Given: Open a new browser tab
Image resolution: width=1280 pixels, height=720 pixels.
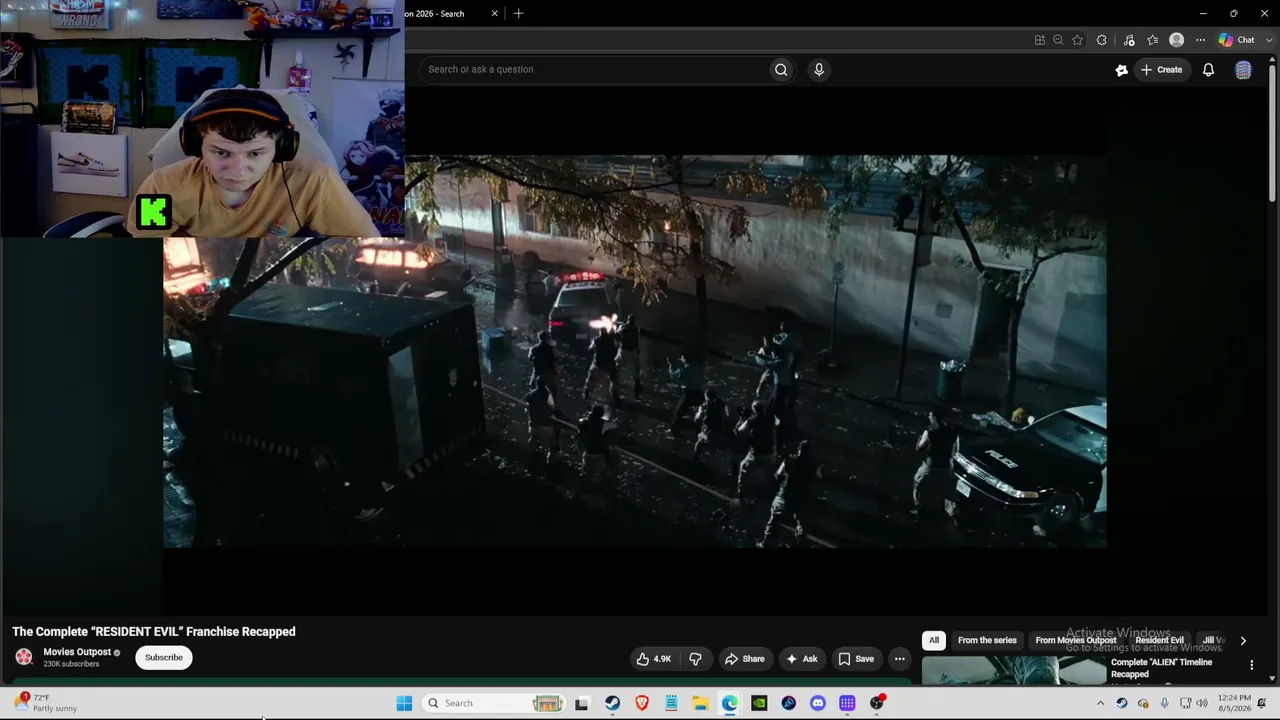Looking at the screenshot, I should click(518, 14).
